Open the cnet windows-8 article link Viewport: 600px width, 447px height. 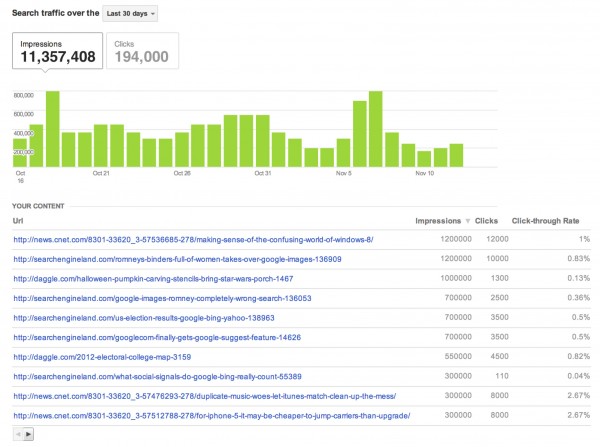[193, 240]
